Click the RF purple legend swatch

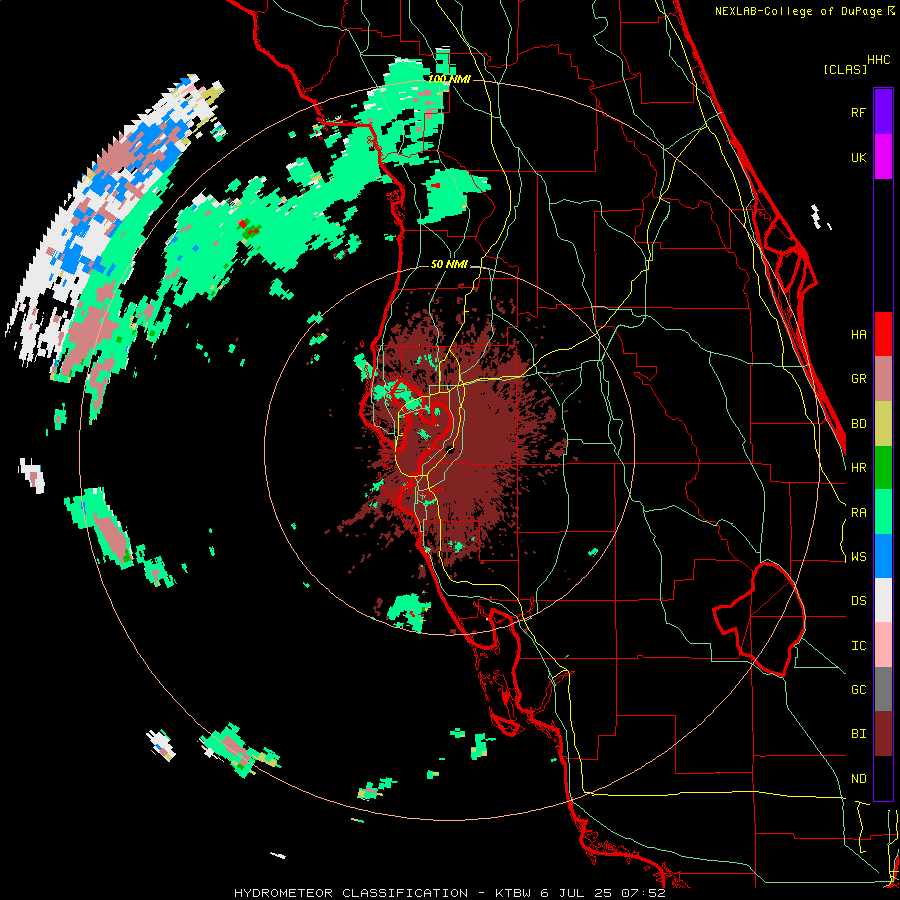[883, 112]
